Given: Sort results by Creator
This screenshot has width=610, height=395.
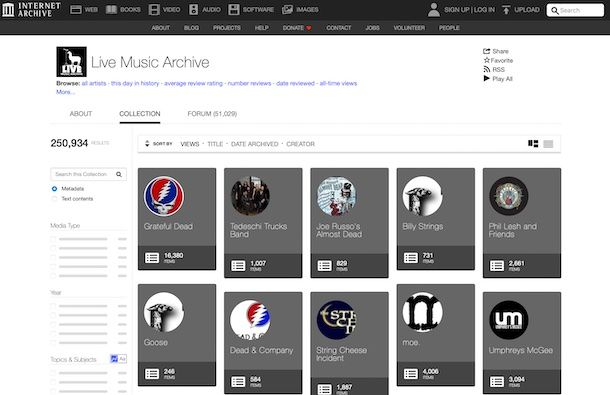Looking at the screenshot, I should [300, 144].
